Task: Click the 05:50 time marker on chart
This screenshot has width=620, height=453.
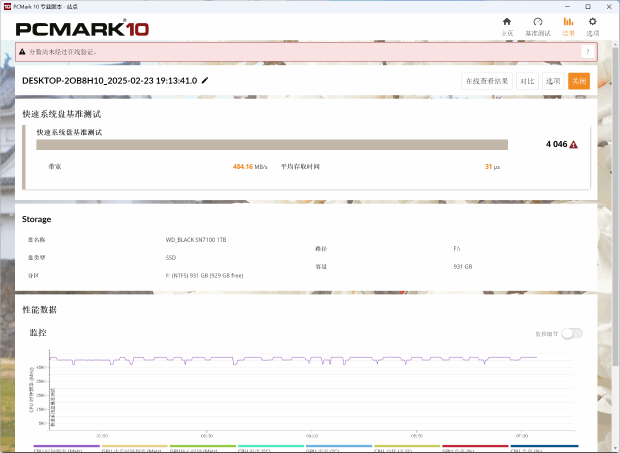Action: coord(417,436)
